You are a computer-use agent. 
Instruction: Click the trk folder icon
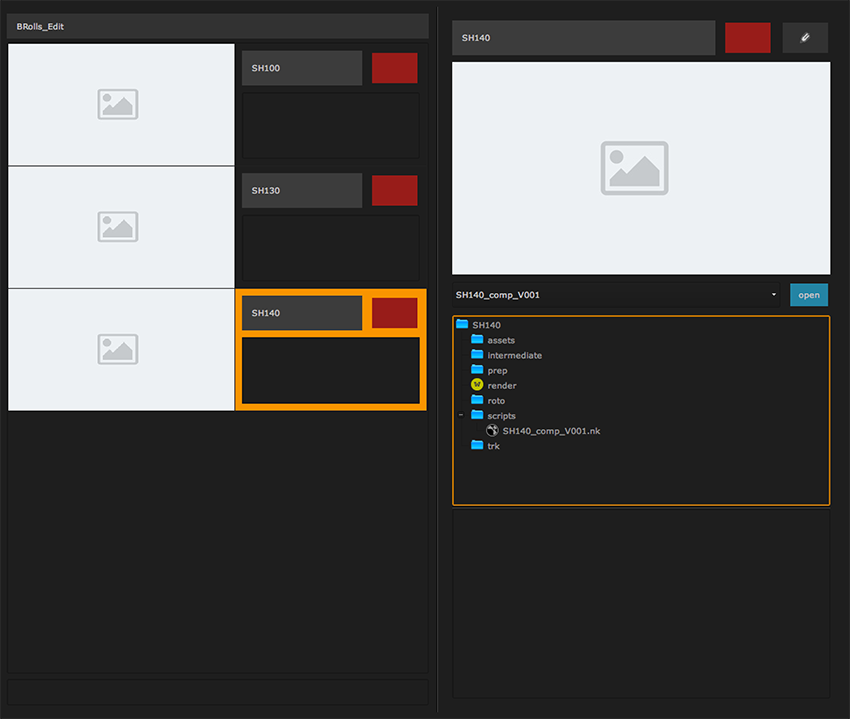tap(477, 446)
